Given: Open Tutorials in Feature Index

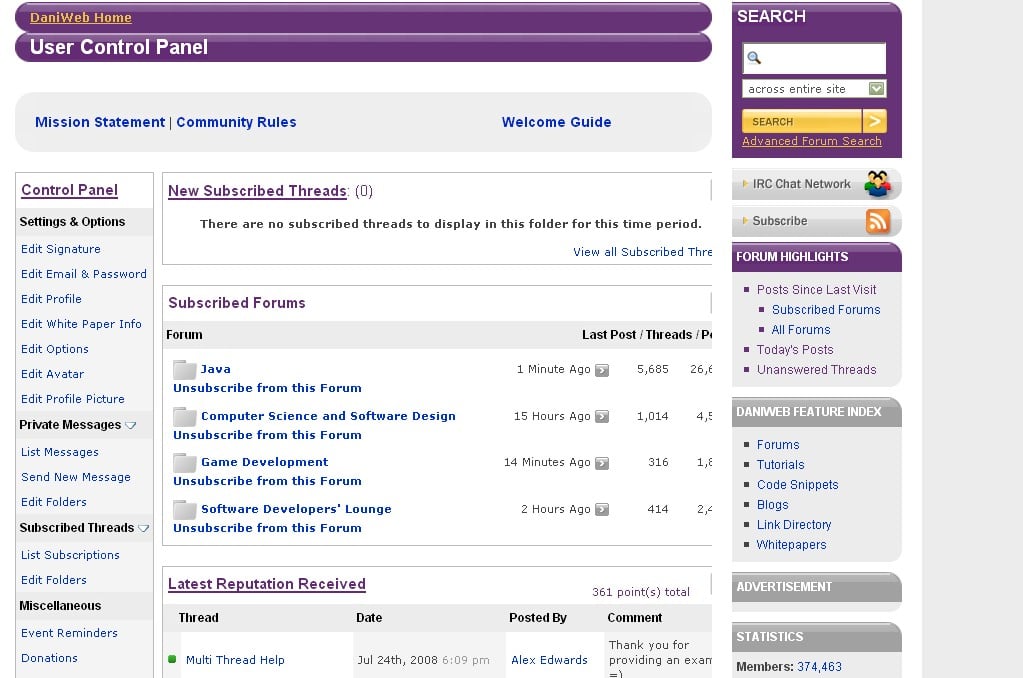Looking at the screenshot, I should [780, 465].
